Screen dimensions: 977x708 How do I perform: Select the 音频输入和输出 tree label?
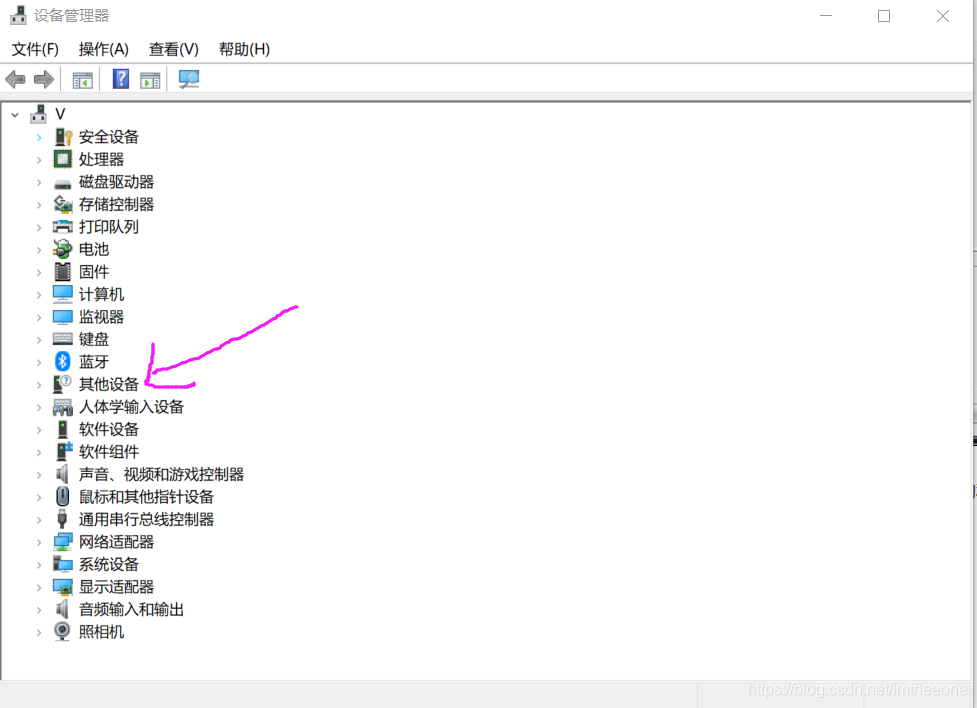tap(131, 610)
